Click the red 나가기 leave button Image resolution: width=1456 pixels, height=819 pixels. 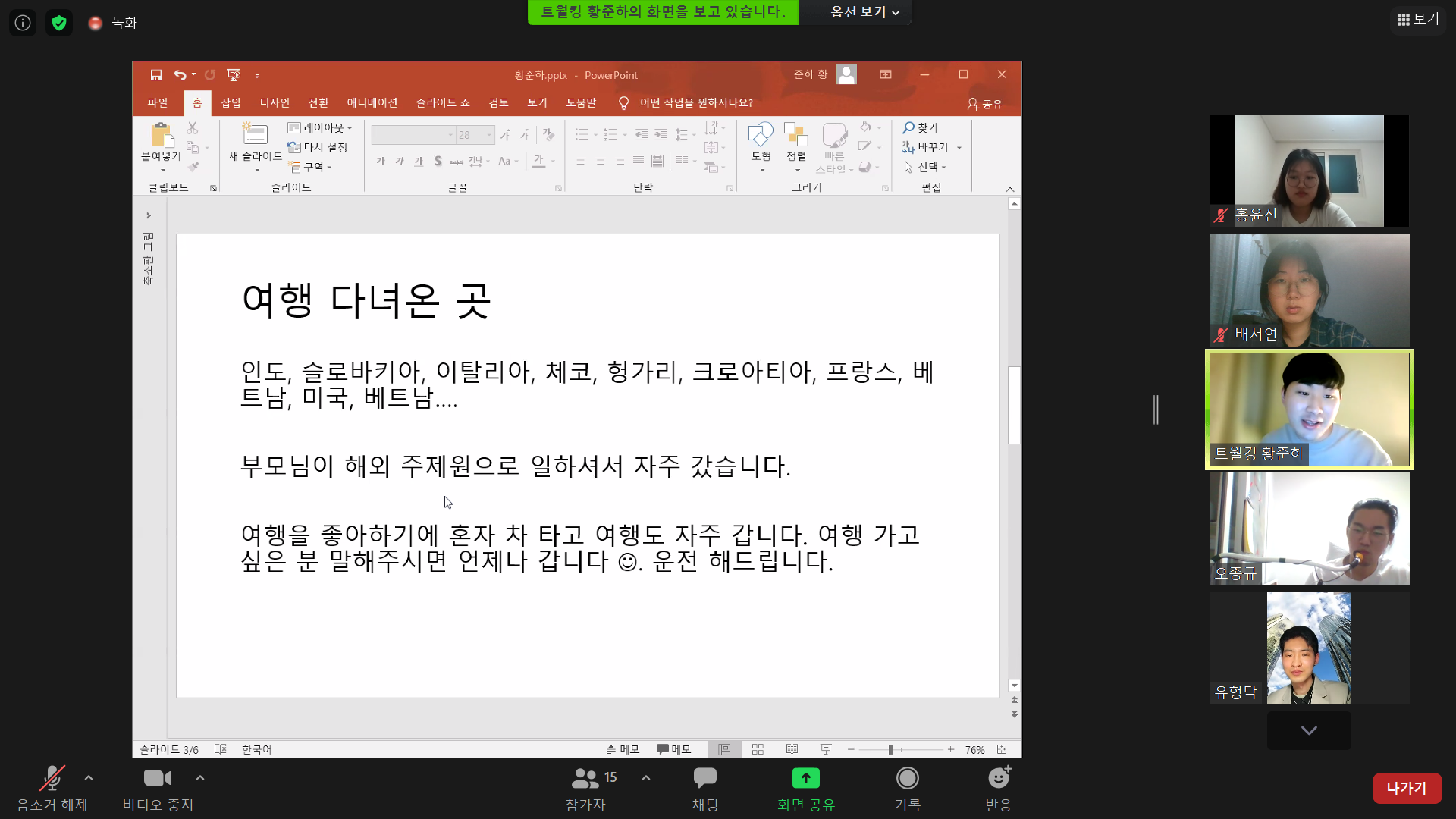tap(1406, 788)
